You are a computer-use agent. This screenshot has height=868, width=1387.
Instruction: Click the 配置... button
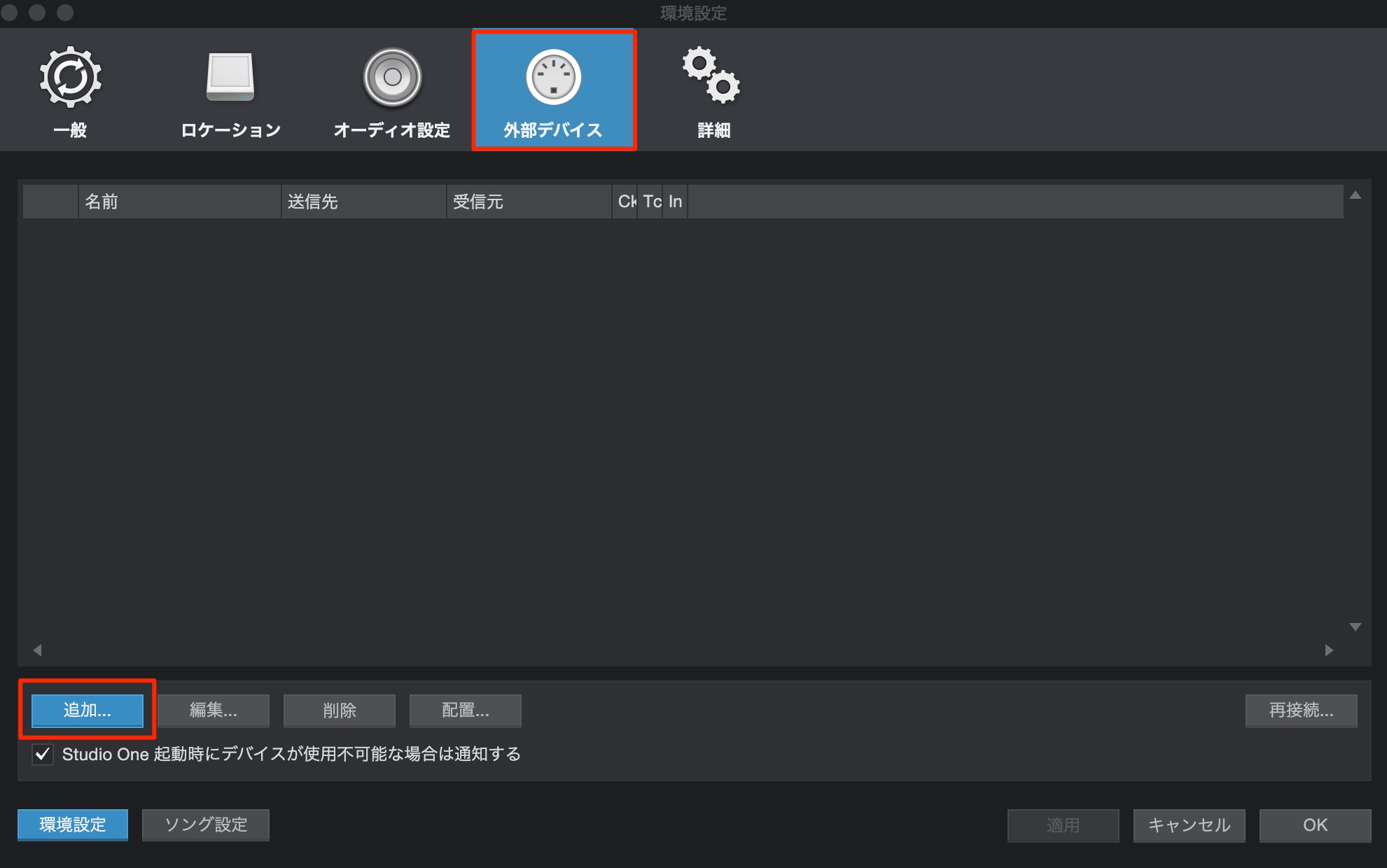click(x=466, y=710)
